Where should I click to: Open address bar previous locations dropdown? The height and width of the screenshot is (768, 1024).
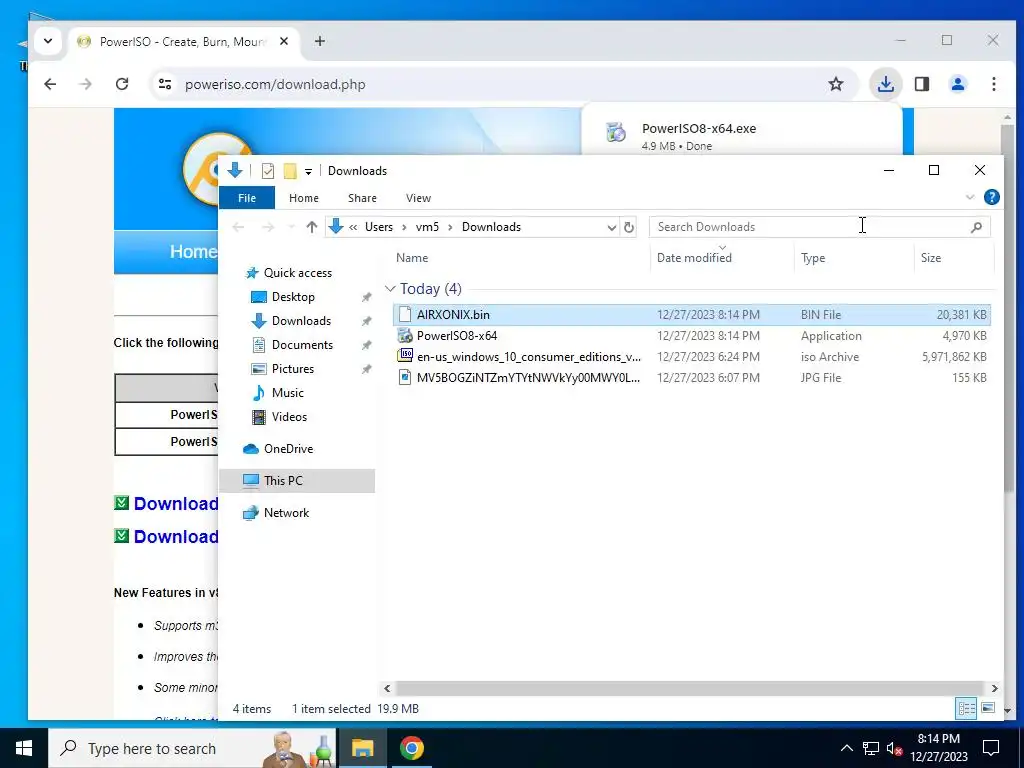611,227
